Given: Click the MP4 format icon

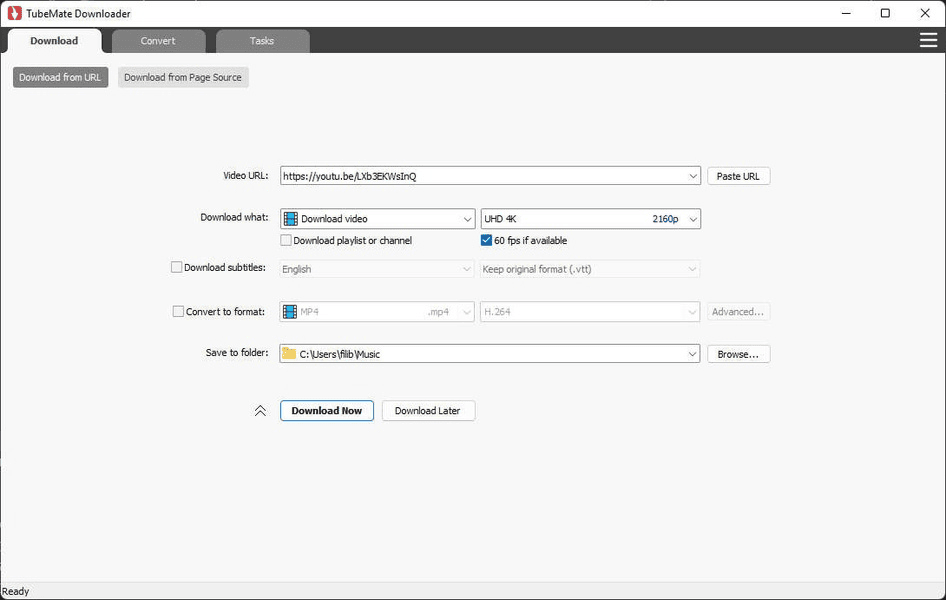Looking at the screenshot, I should click(x=290, y=311).
